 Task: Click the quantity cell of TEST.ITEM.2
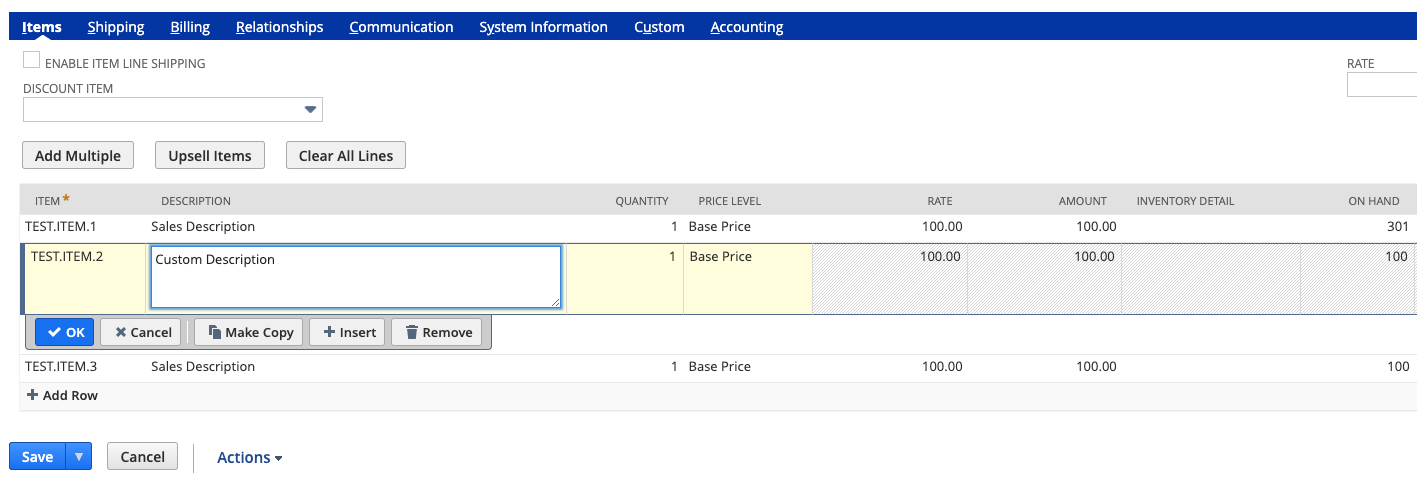[x=625, y=278]
